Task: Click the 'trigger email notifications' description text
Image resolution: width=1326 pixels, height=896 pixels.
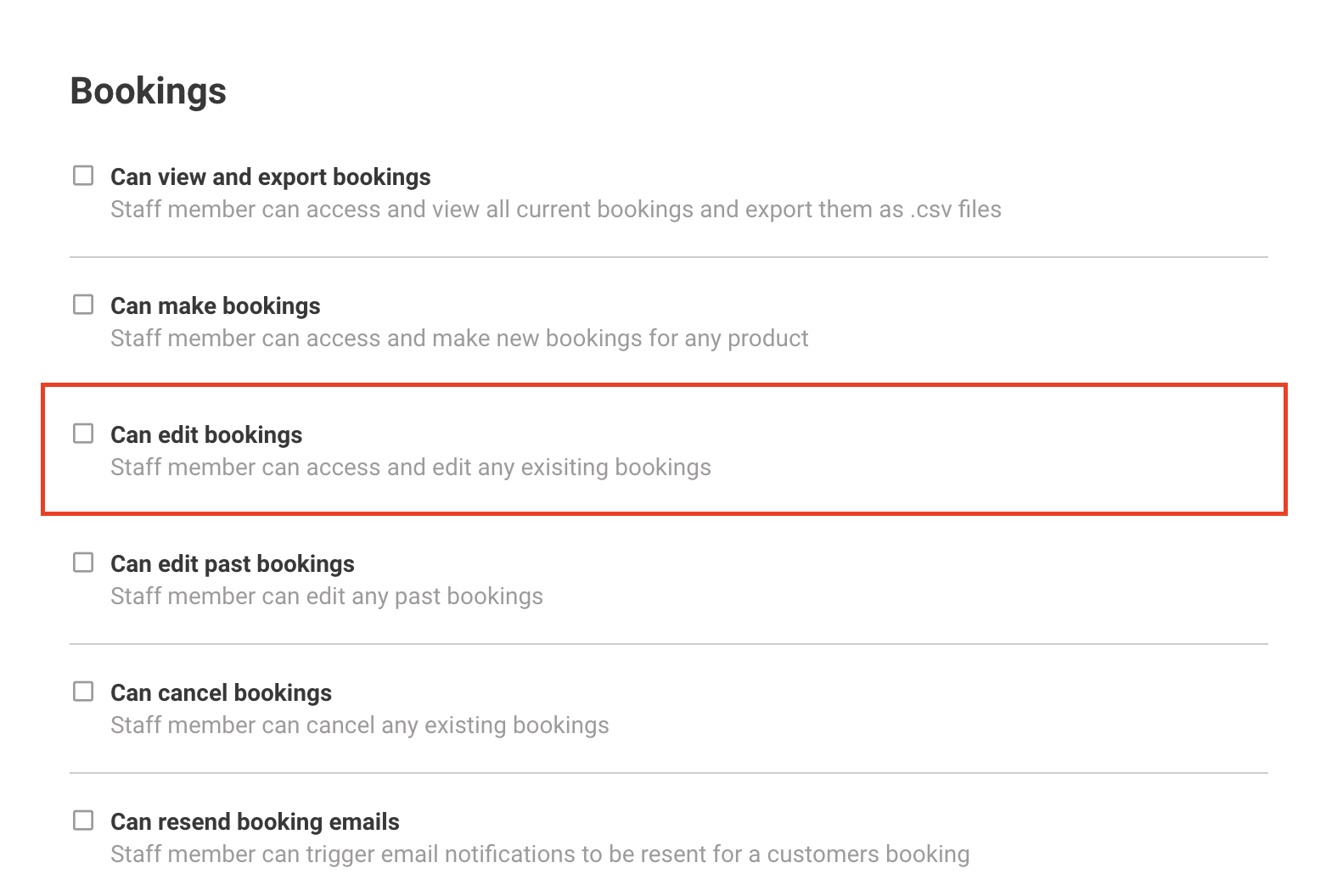Action: coord(539,854)
